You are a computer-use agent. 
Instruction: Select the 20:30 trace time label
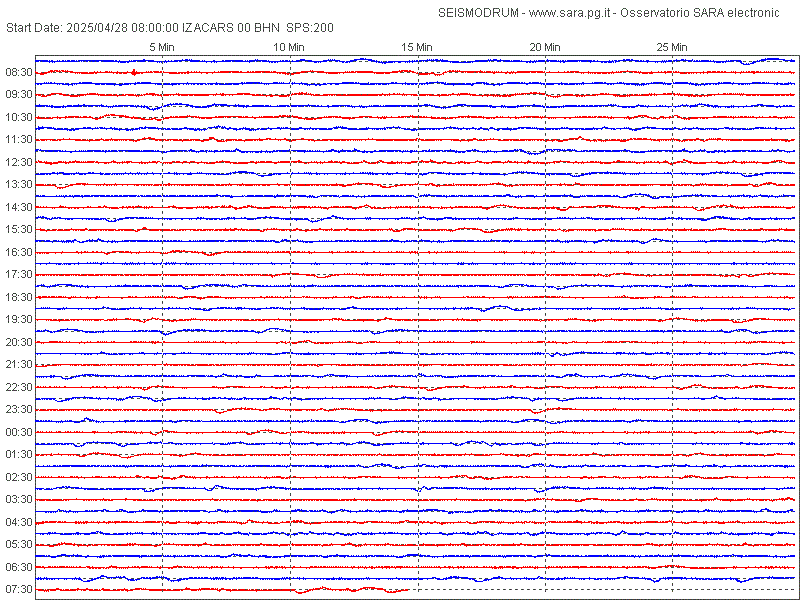pos(19,342)
